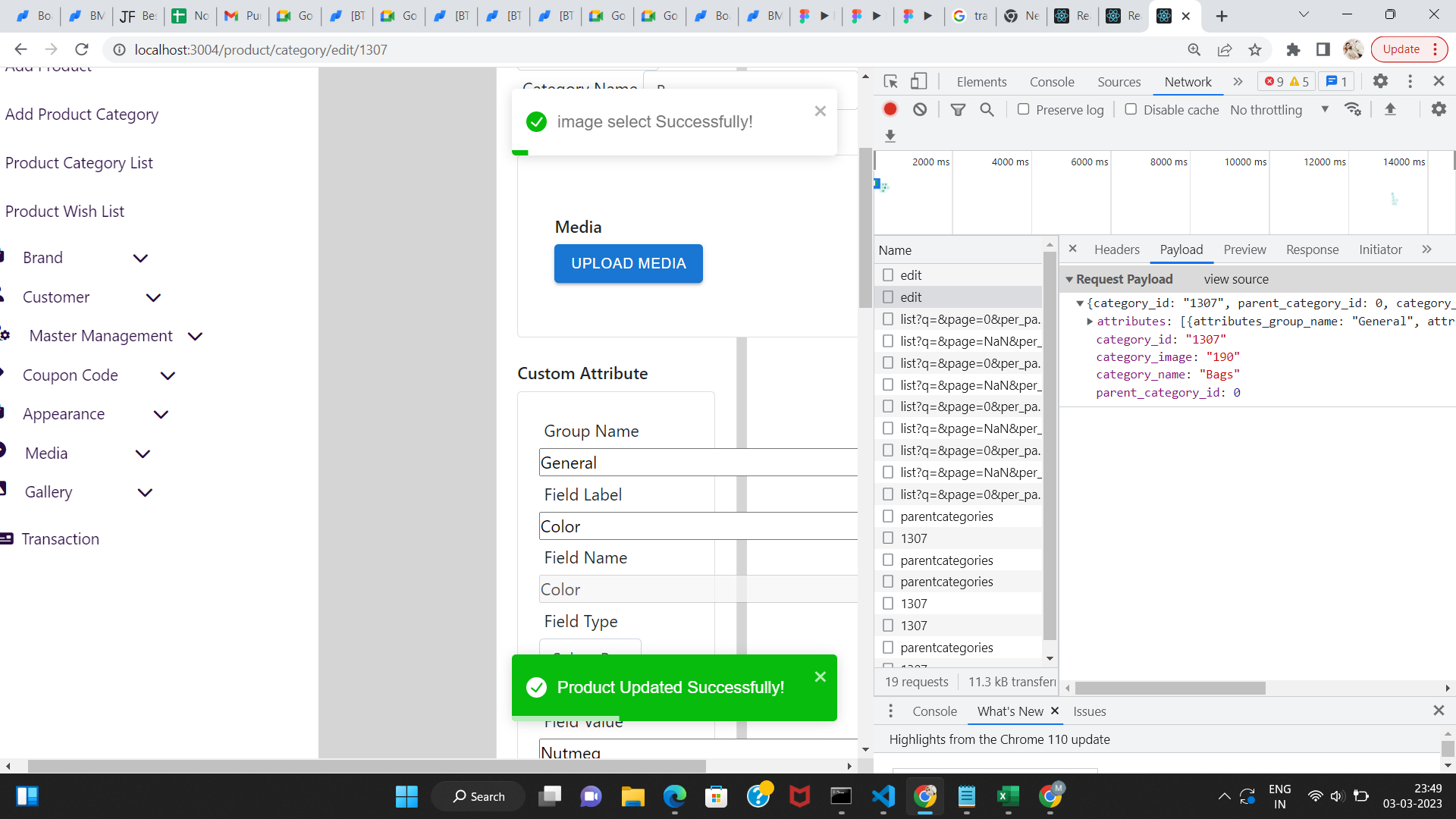The image size is (1456, 819).
Task: Check the second edit request checkbox
Action: pyautogui.click(x=888, y=297)
